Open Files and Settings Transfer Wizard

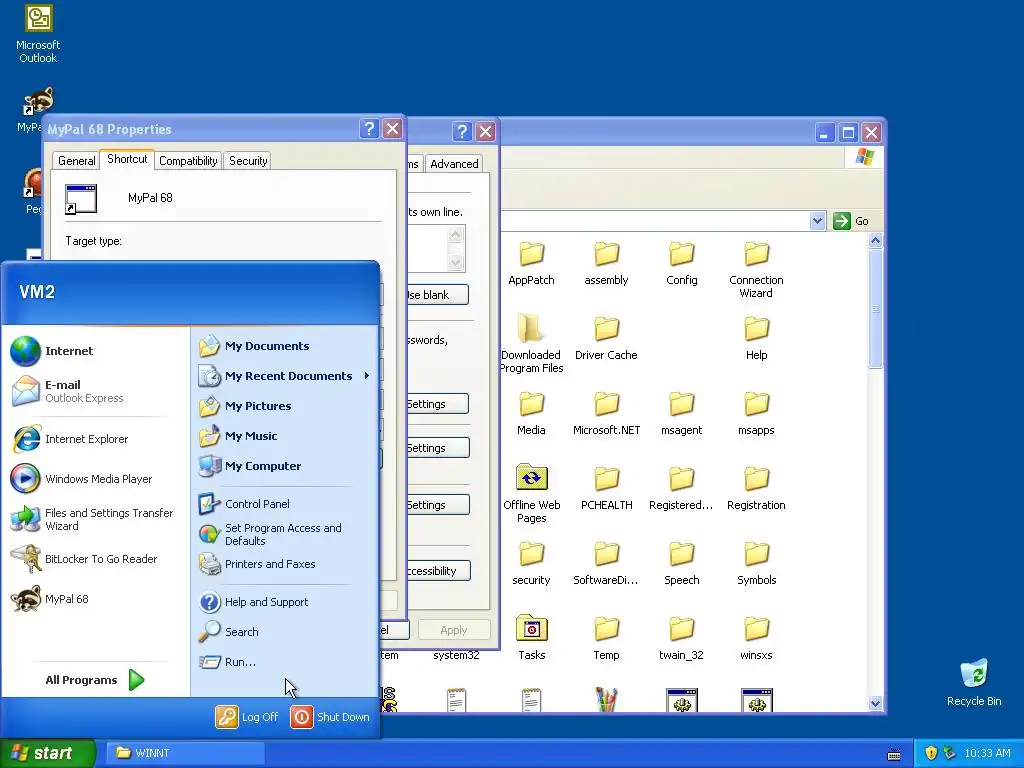click(91, 519)
